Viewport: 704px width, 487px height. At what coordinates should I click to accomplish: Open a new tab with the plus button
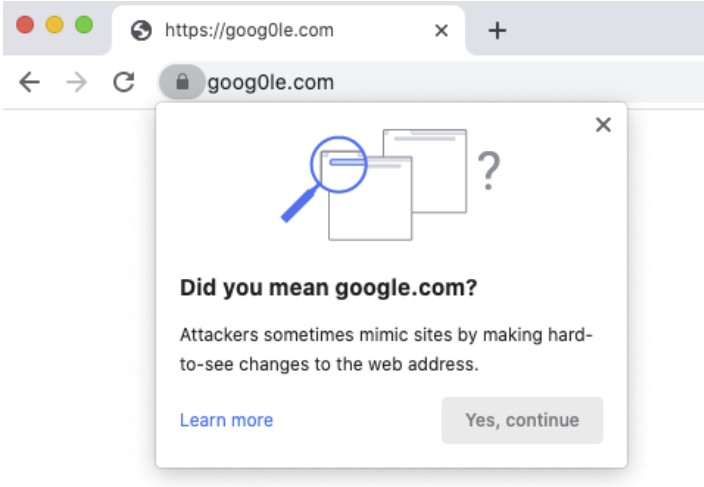497,30
